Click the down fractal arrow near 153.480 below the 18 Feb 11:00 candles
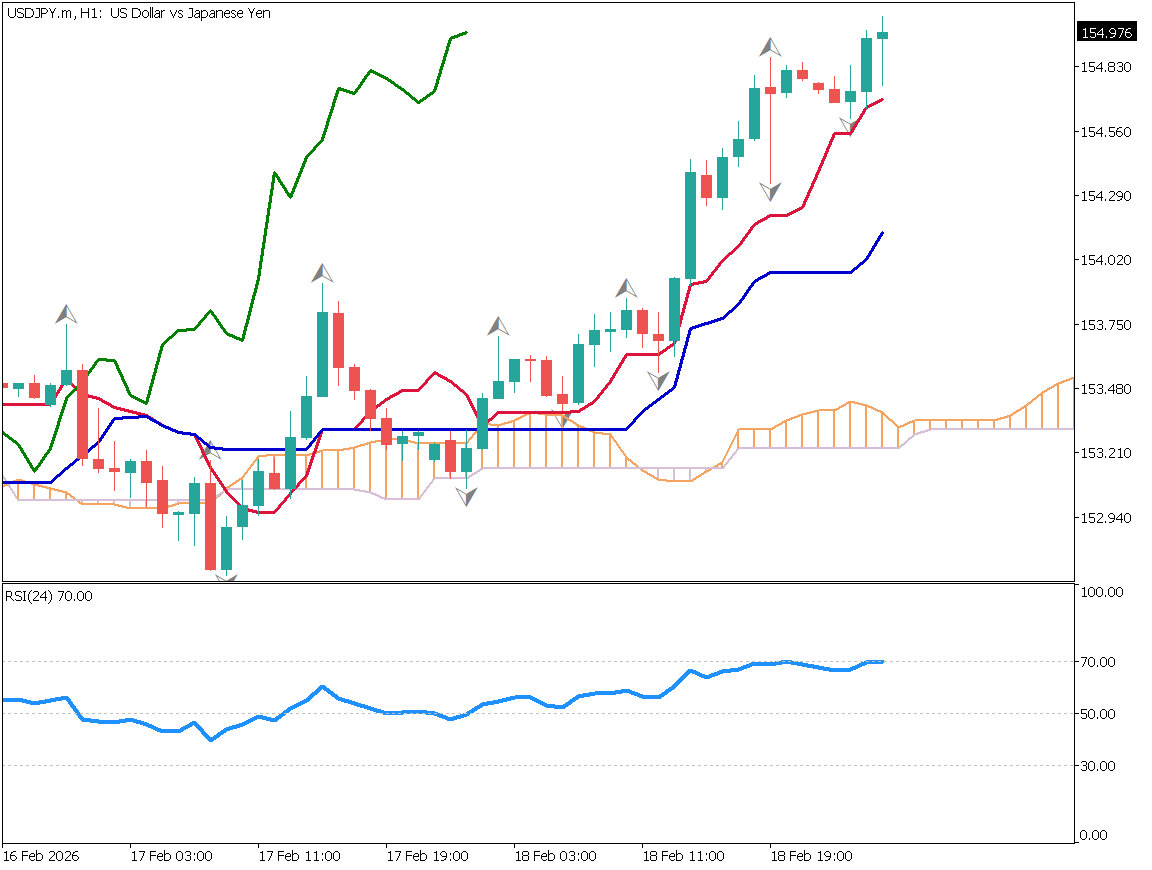 [x=658, y=380]
